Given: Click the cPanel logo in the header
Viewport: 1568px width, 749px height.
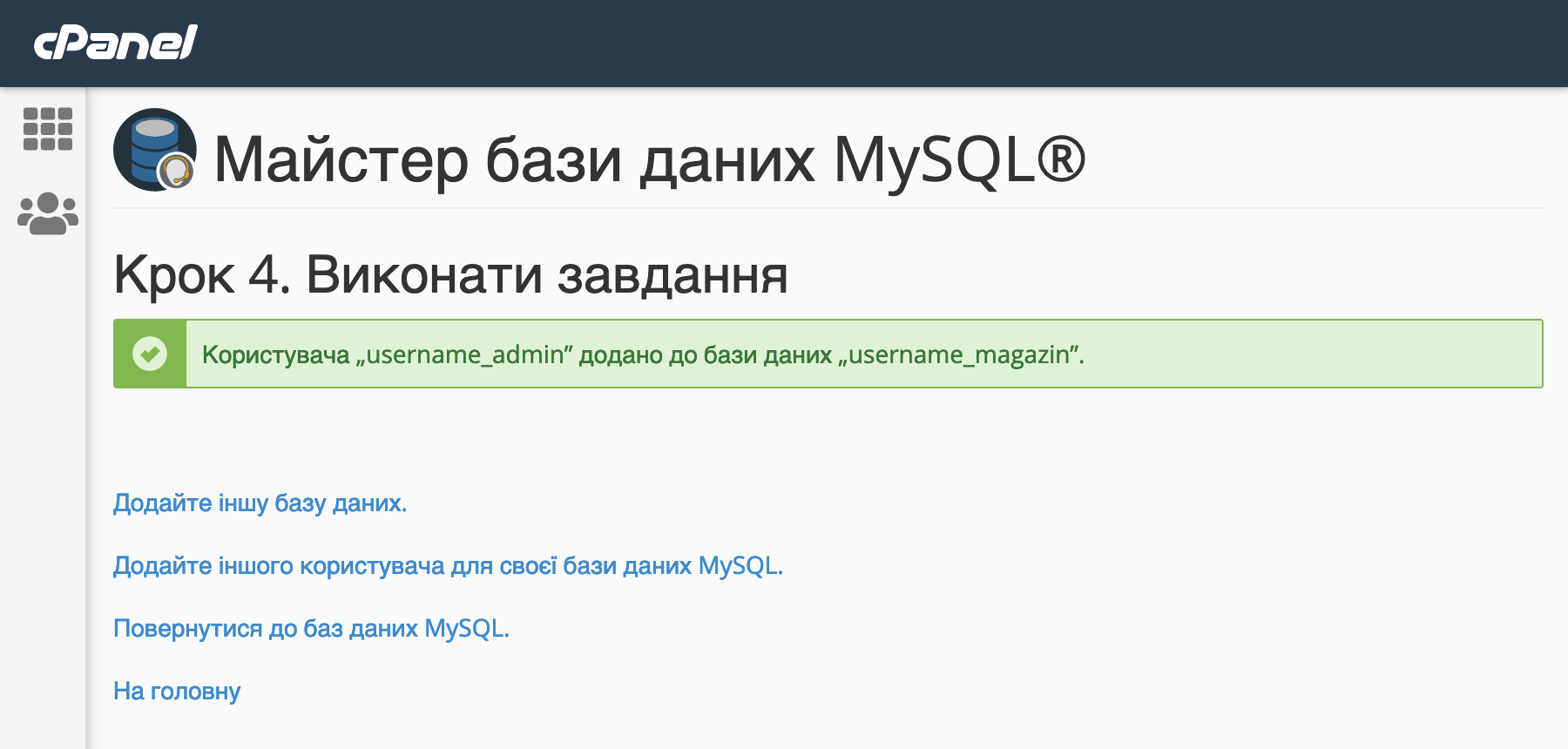Looking at the screenshot, I should tap(116, 42).
